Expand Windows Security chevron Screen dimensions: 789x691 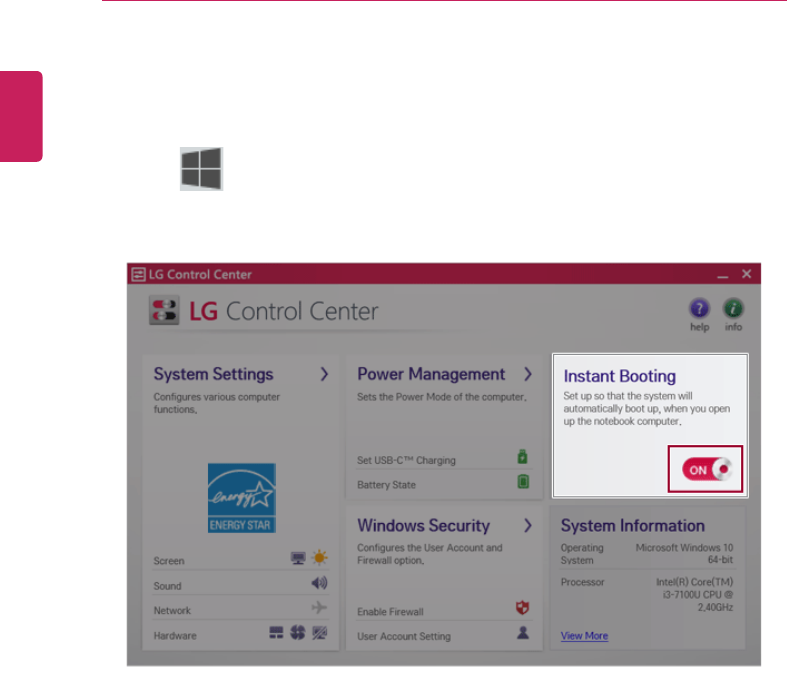click(527, 525)
